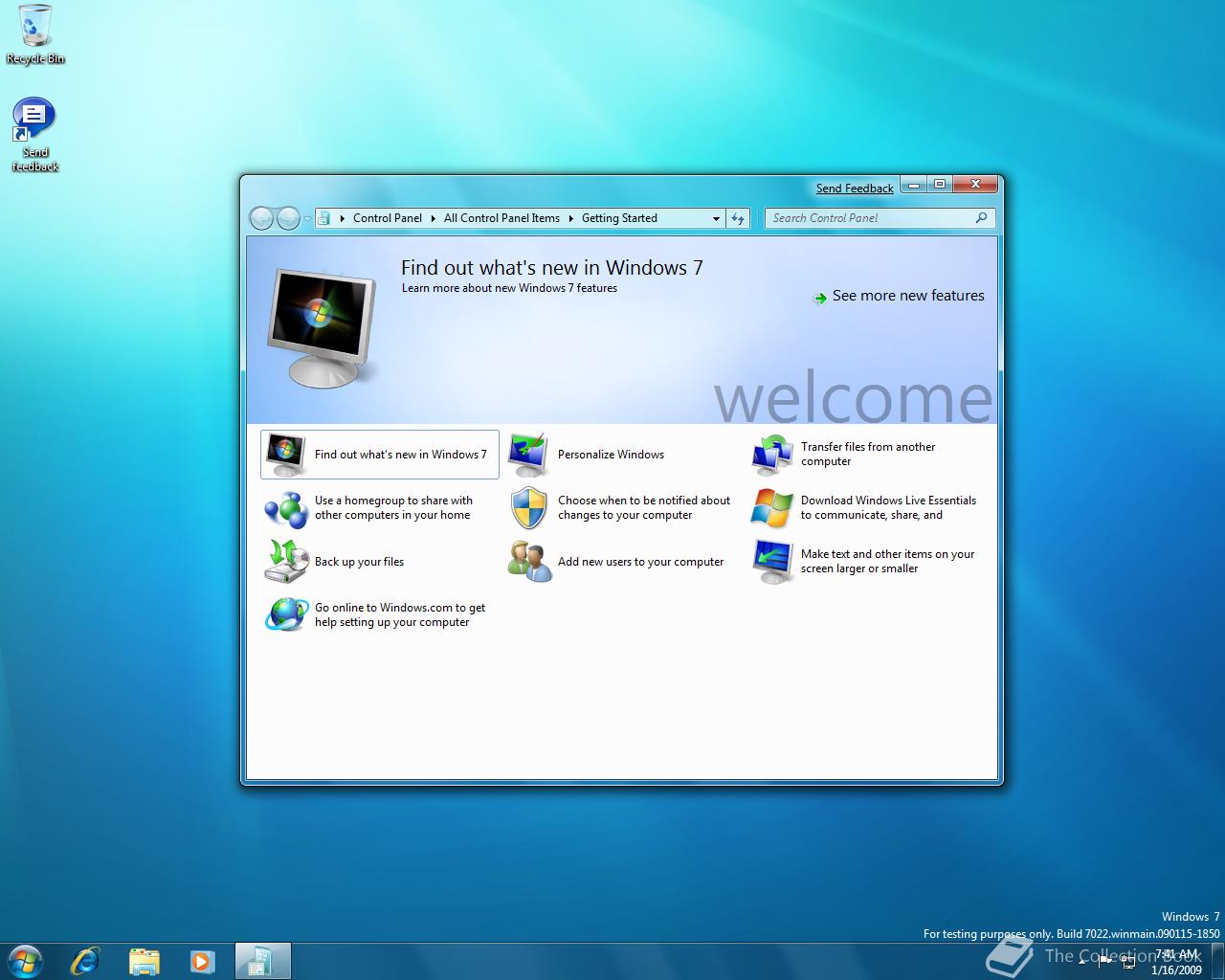1225x980 pixels.
Task: Open Transfer files from another computer
Action: pos(868,455)
